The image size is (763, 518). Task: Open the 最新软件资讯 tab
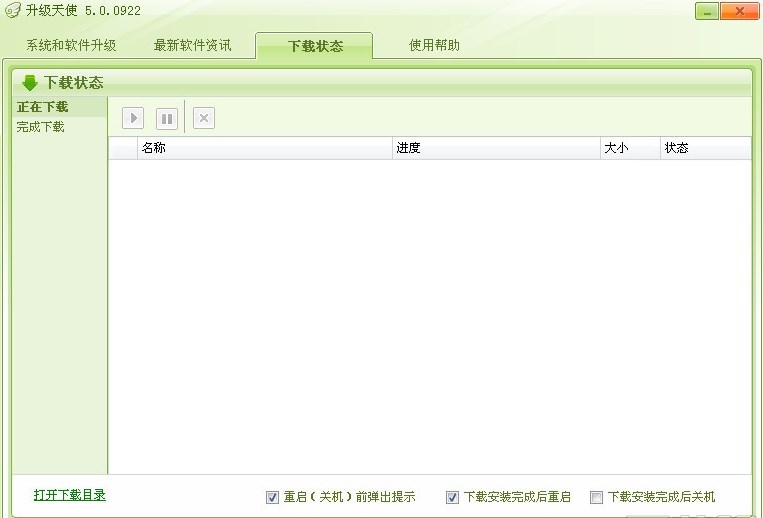click(x=193, y=45)
